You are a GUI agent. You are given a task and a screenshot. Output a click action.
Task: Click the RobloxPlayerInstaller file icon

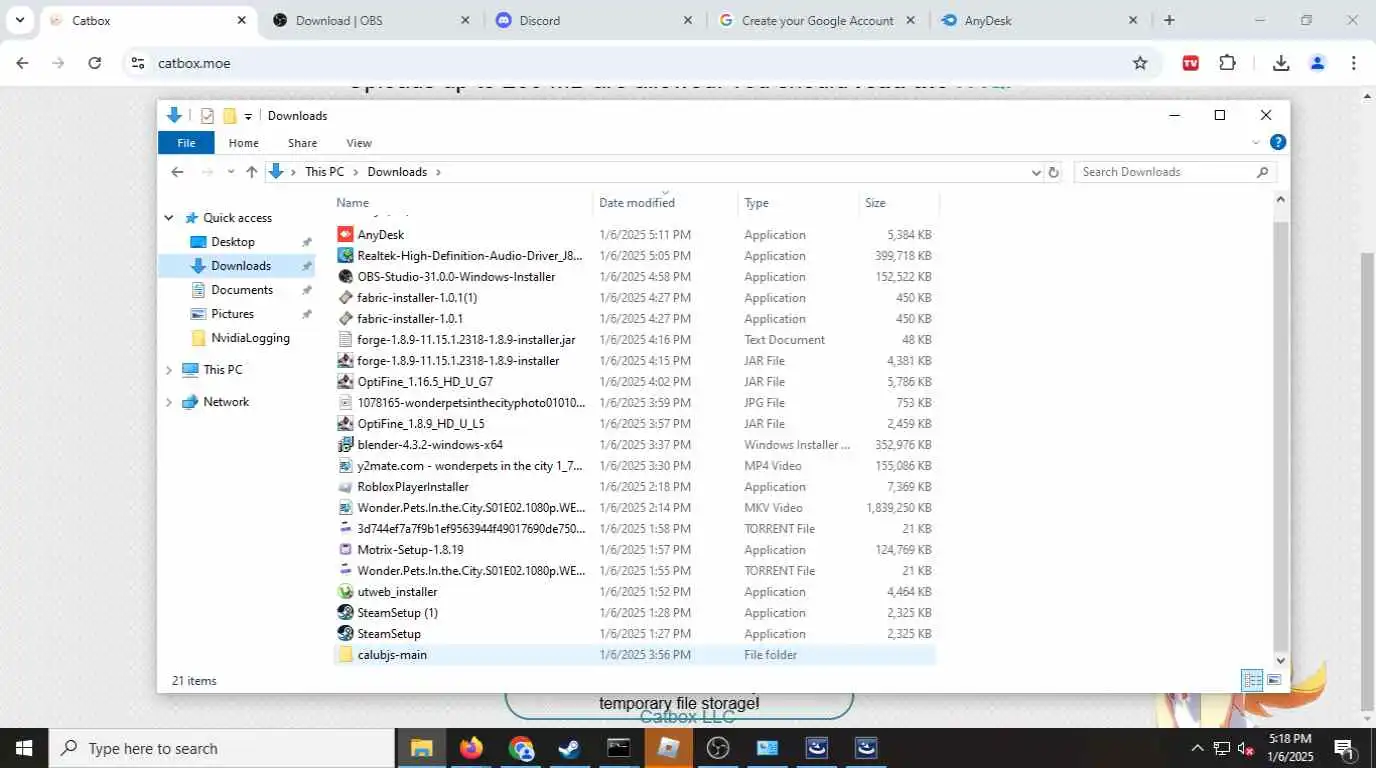click(345, 486)
